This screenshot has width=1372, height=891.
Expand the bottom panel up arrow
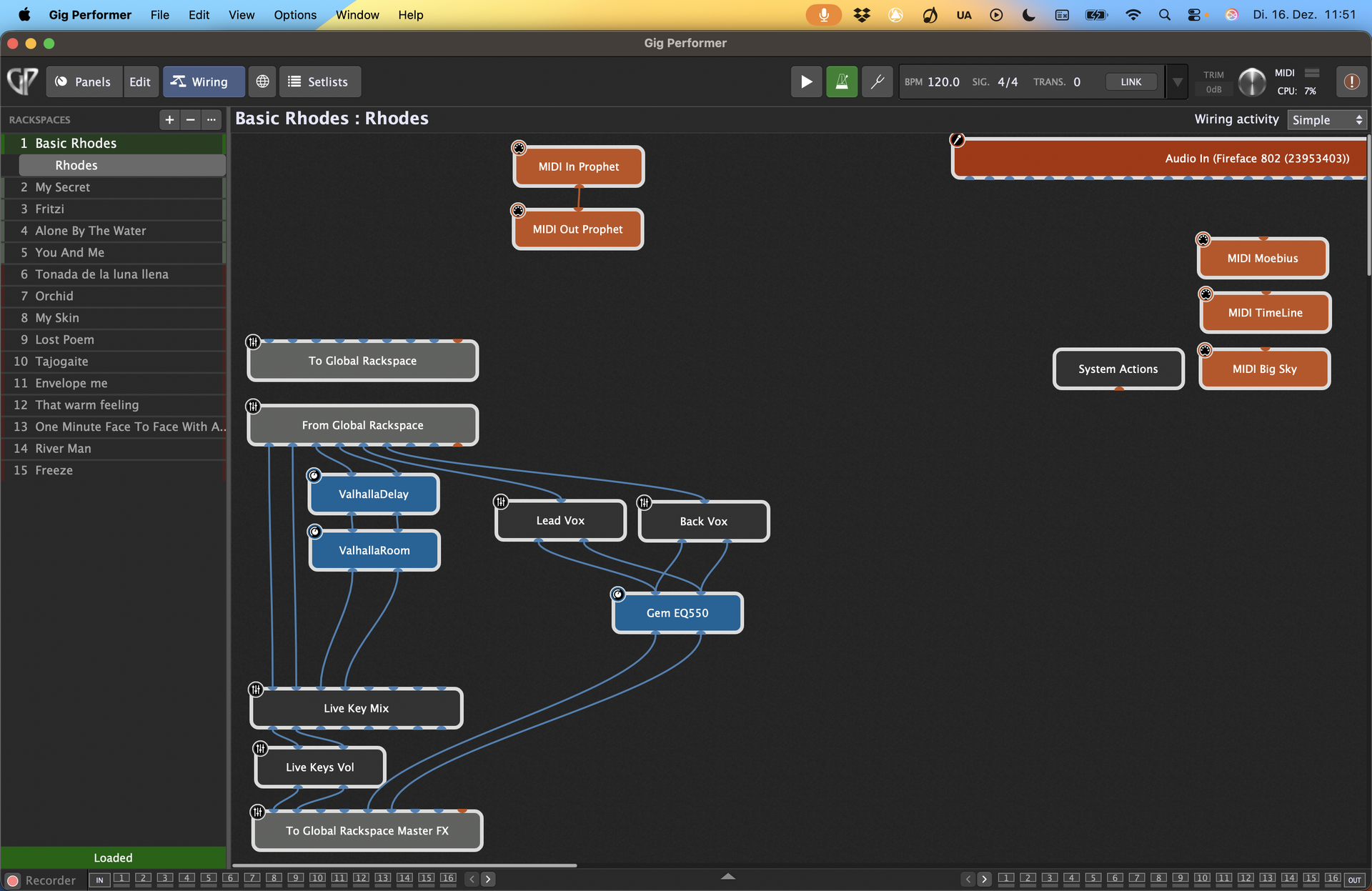pyautogui.click(x=727, y=876)
